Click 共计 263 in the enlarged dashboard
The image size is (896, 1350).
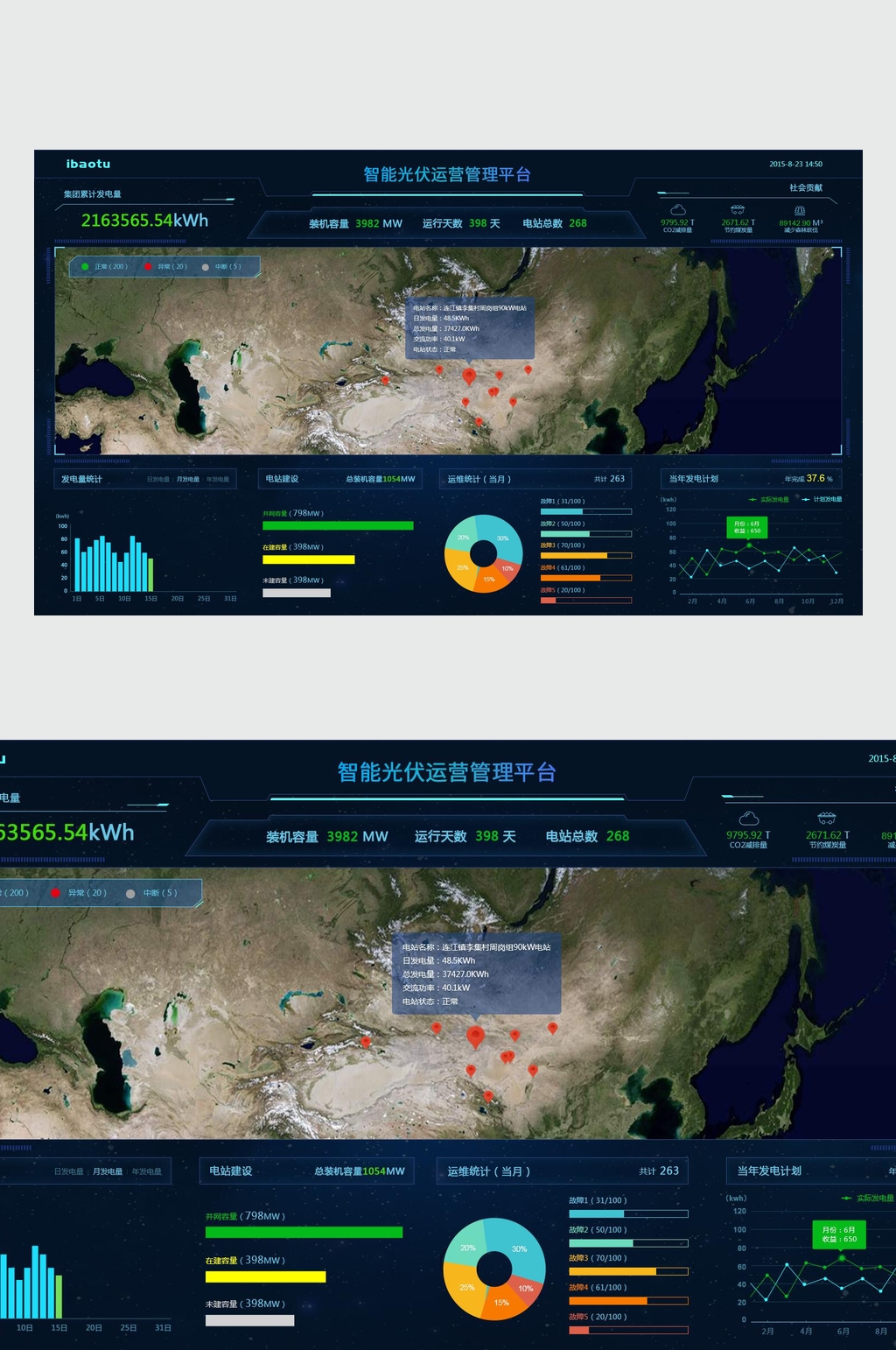point(659,1171)
